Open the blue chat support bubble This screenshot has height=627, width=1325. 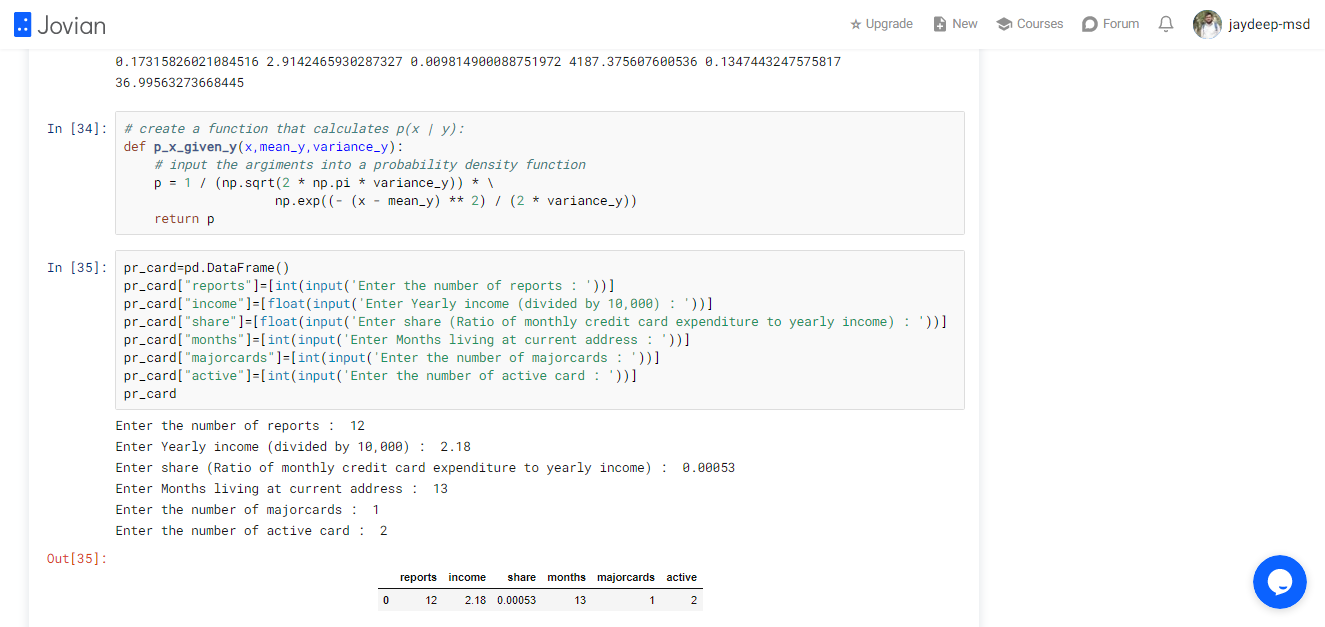1280,582
